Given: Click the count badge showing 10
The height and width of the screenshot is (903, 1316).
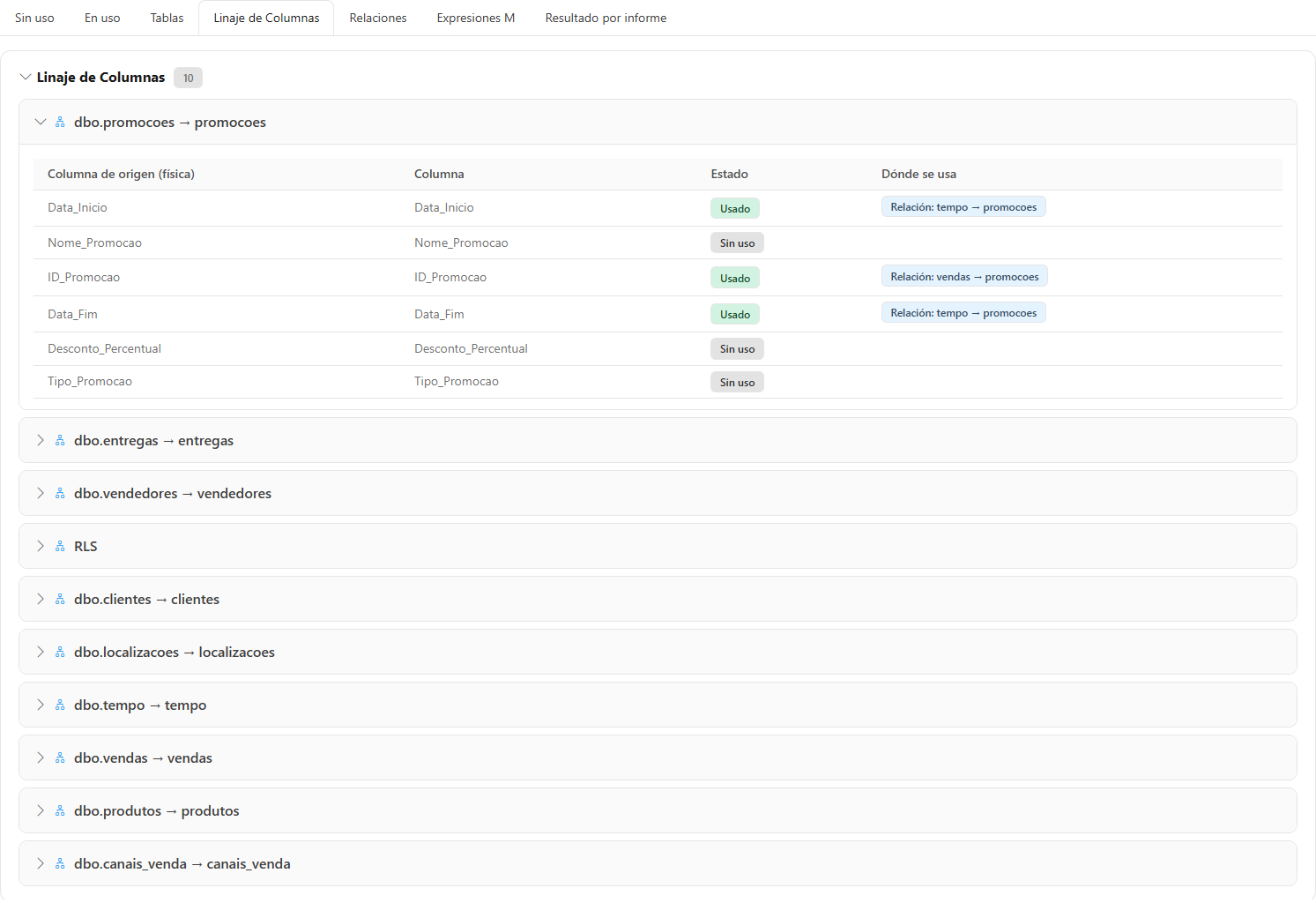Looking at the screenshot, I should pyautogui.click(x=188, y=78).
